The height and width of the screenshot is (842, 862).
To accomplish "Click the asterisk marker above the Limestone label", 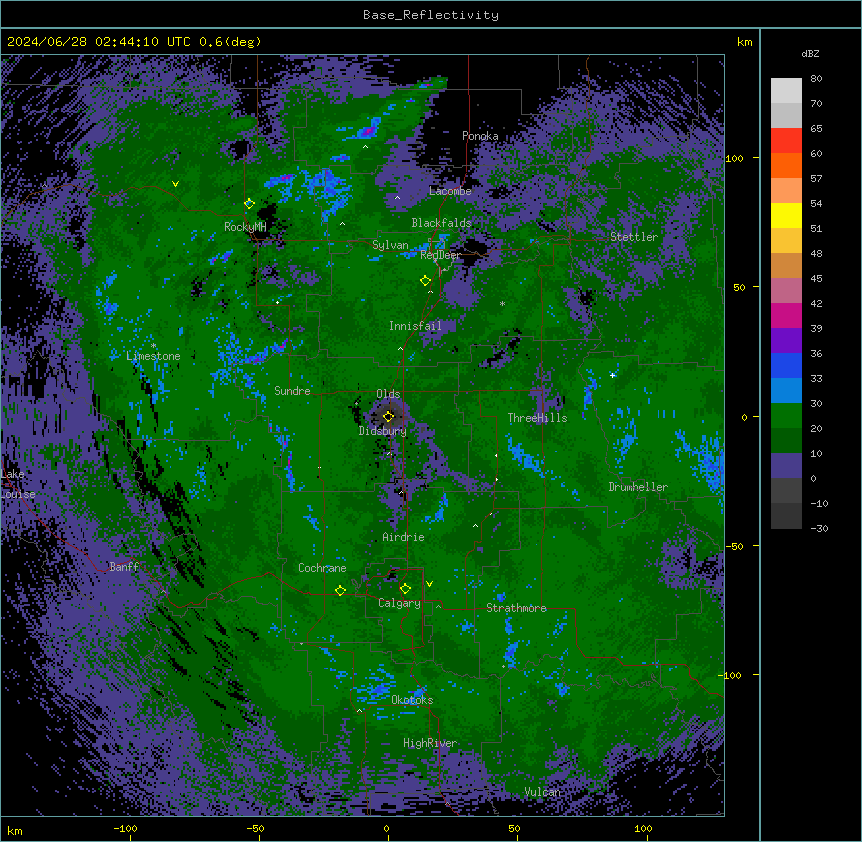I will point(153,346).
